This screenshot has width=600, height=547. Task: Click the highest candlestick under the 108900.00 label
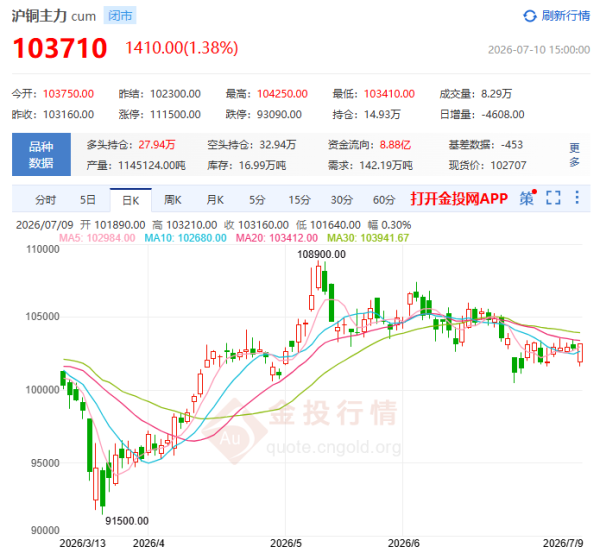tap(318, 276)
